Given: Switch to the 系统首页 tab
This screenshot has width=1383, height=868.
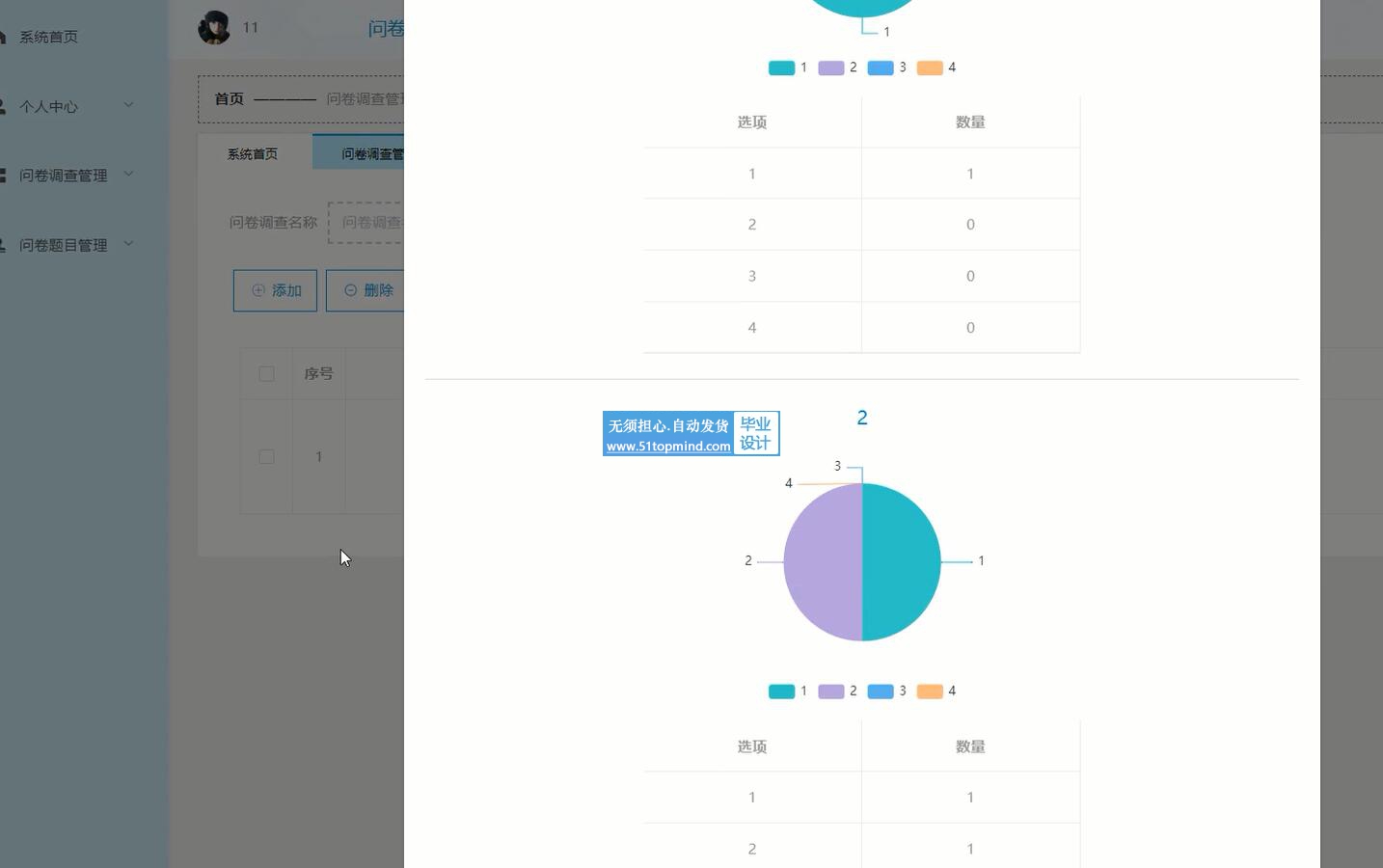Looking at the screenshot, I should (x=253, y=153).
